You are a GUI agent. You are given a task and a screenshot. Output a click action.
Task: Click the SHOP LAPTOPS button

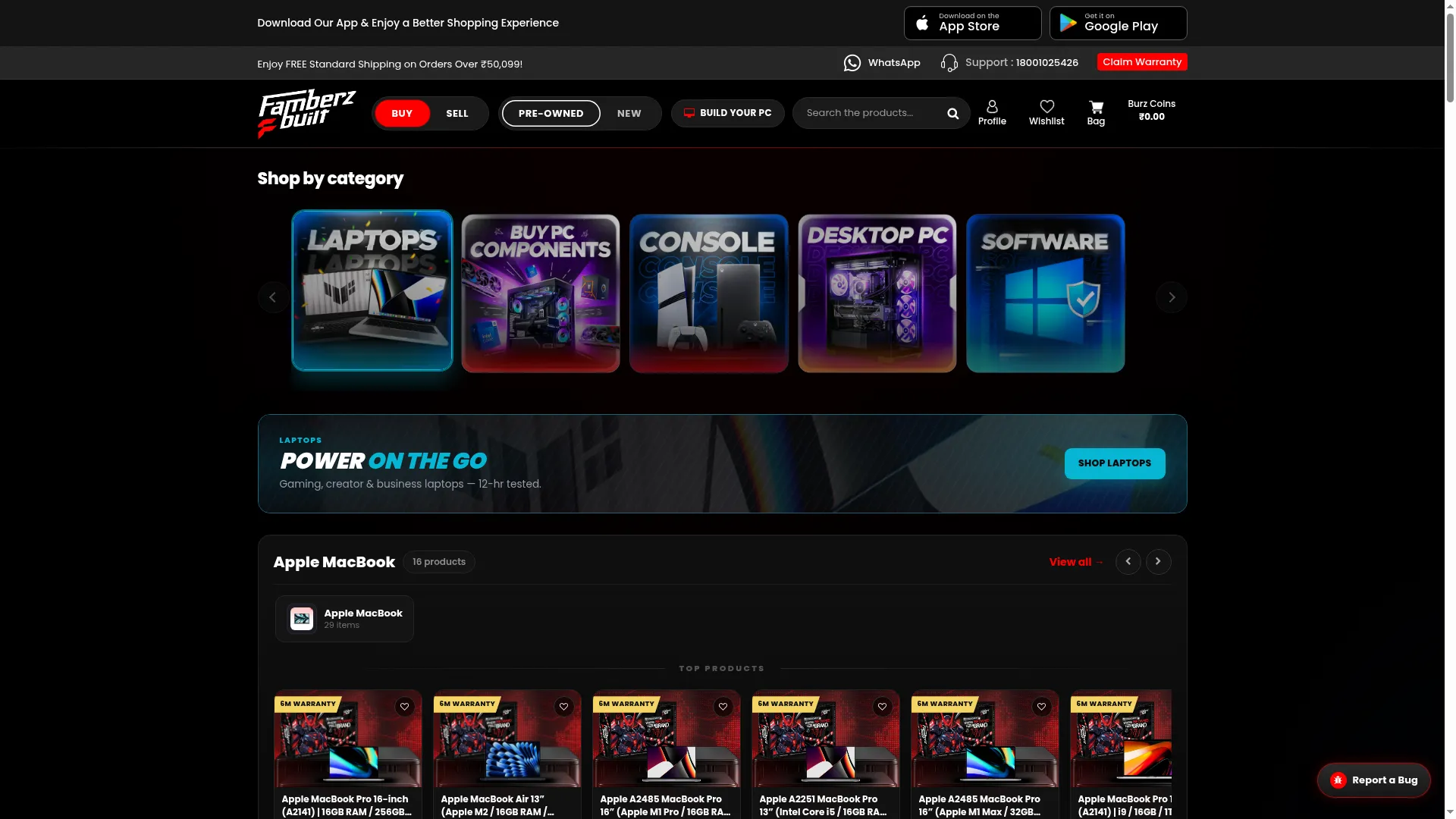(1115, 463)
